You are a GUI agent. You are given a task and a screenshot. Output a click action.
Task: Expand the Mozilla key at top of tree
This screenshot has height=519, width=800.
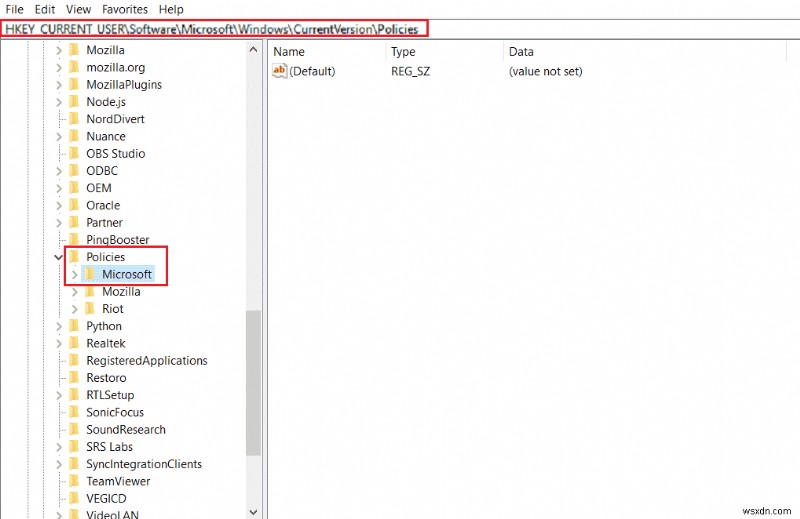tap(59, 51)
